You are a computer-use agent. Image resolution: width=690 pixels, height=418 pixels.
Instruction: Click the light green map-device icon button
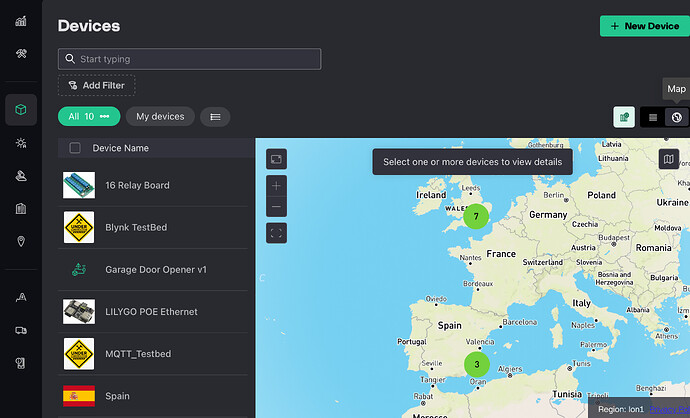click(x=624, y=117)
